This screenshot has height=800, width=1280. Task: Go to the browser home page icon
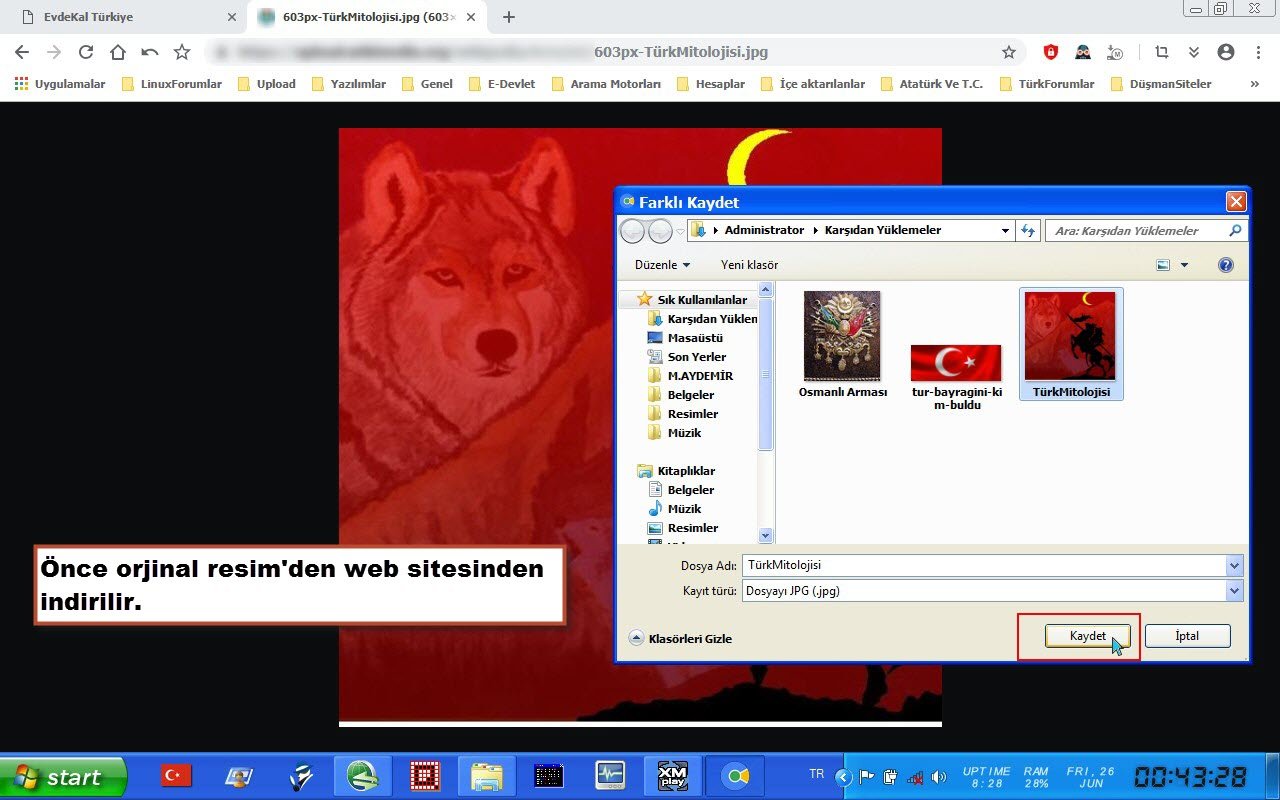tap(118, 52)
